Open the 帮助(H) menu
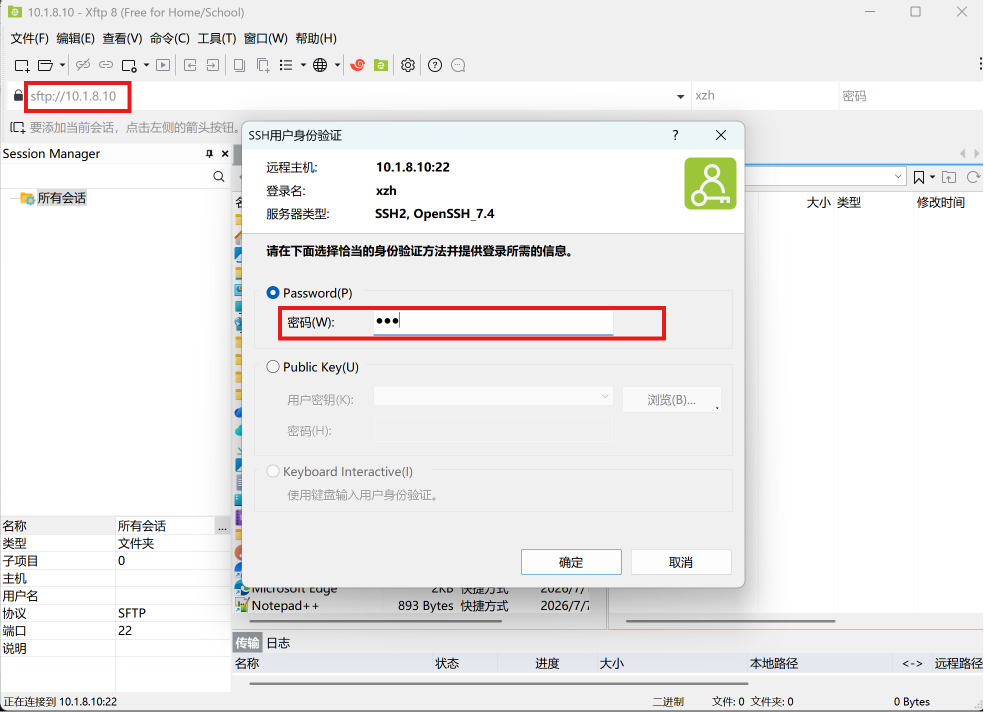This screenshot has height=712, width=984. pos(316,39)
